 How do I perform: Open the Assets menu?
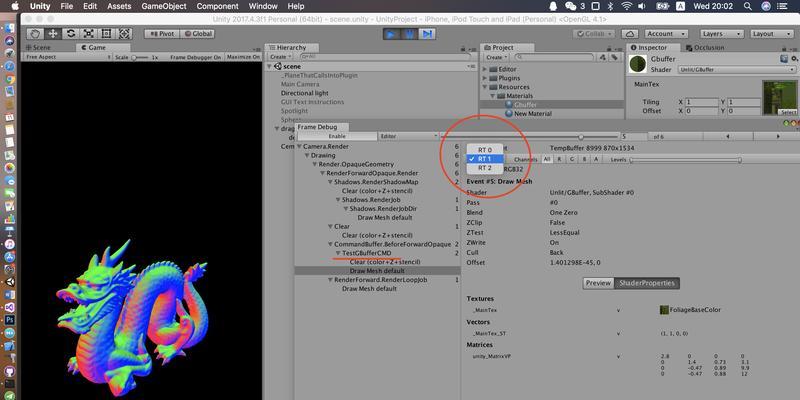[119, 7]
